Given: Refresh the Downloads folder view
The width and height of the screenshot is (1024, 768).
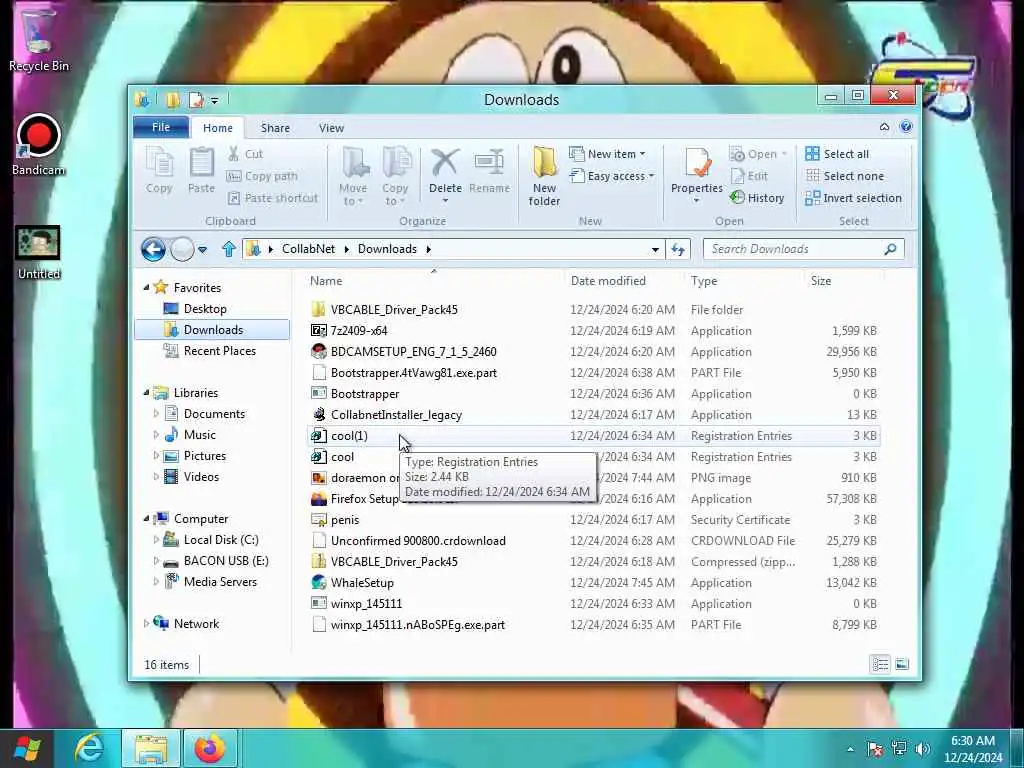Looking at the screenshot, I should point(677,249).
